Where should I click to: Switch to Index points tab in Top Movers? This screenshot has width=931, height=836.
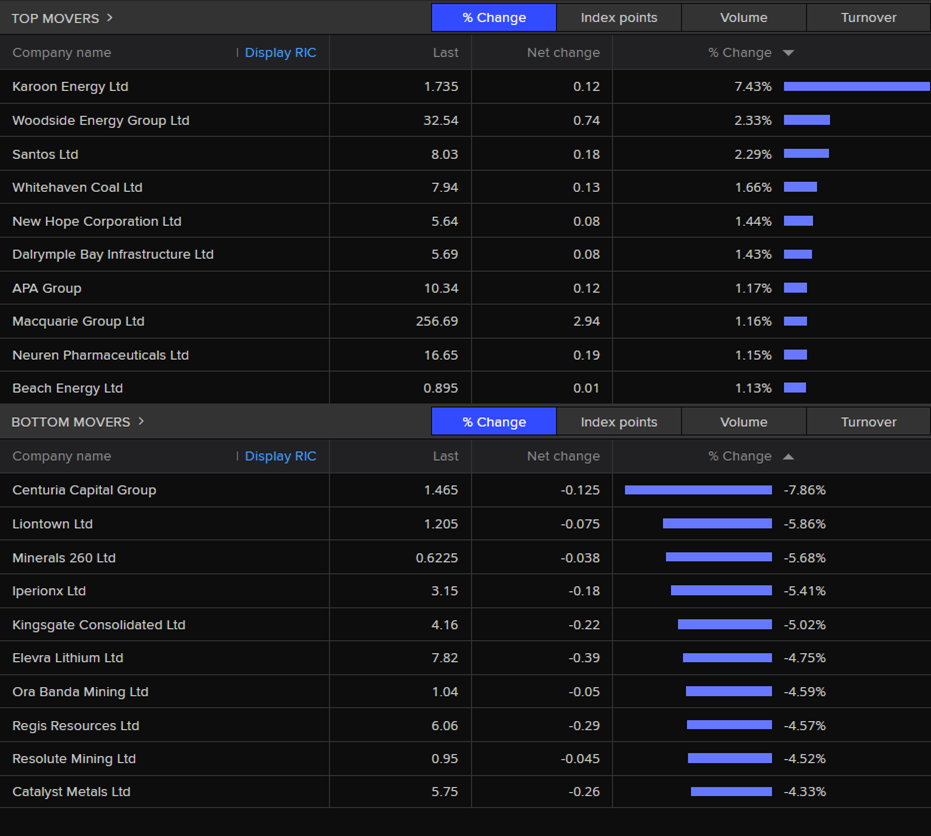[x=619, y=18]
